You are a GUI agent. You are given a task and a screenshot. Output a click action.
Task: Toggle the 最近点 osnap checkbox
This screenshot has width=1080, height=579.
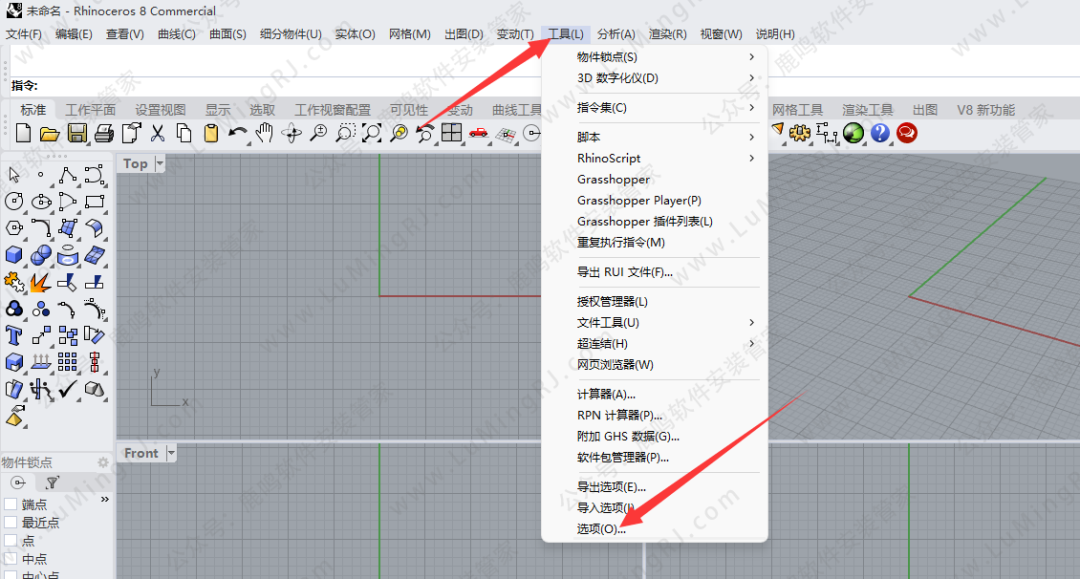click(x=11, y=523)
